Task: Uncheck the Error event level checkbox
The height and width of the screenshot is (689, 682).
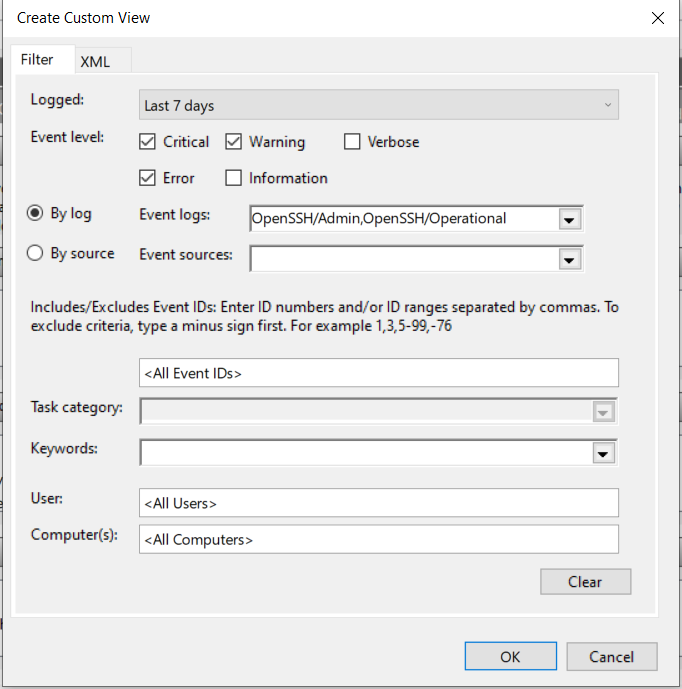Action: [x=147, y=178]
